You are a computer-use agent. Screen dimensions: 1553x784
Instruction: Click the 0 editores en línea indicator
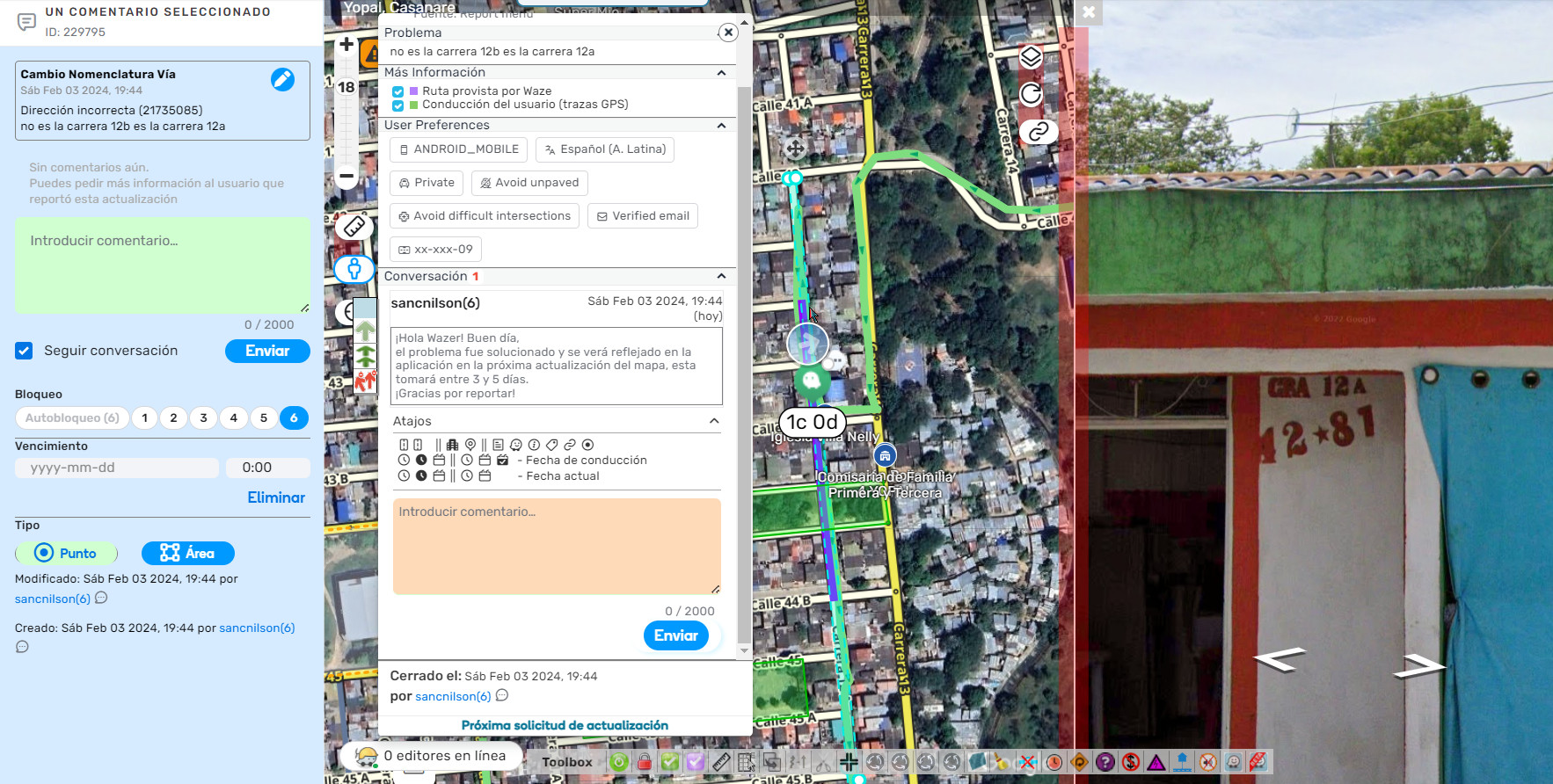click(431, 756)
